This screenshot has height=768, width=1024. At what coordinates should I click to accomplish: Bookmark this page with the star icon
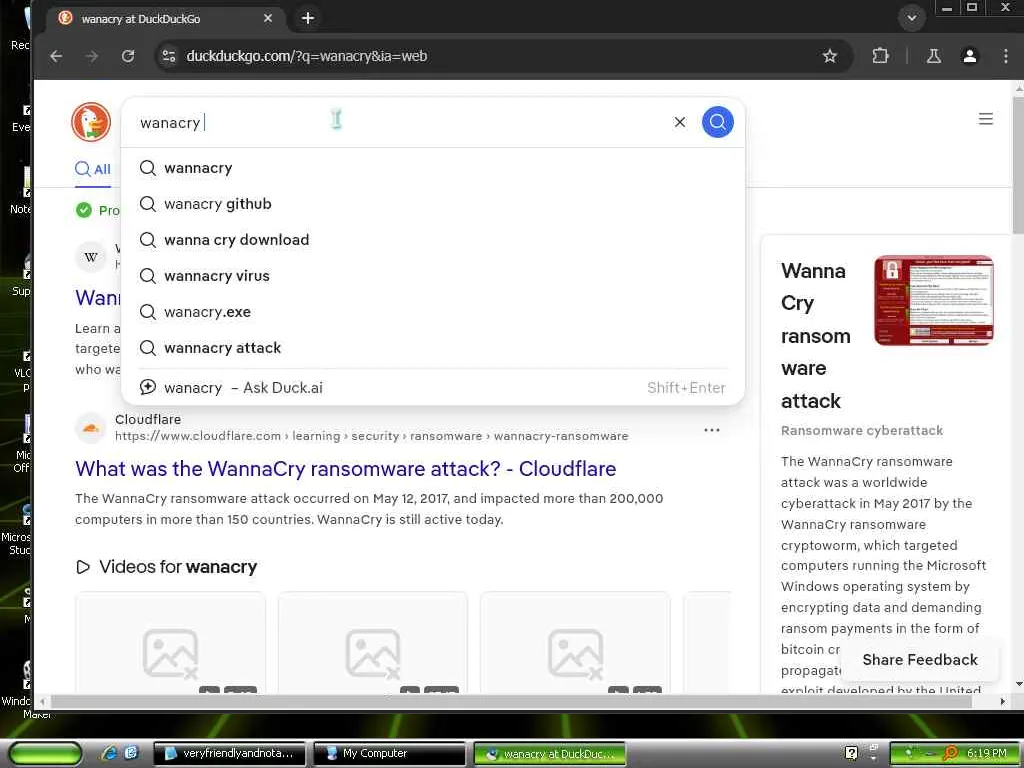click(829, 56)
